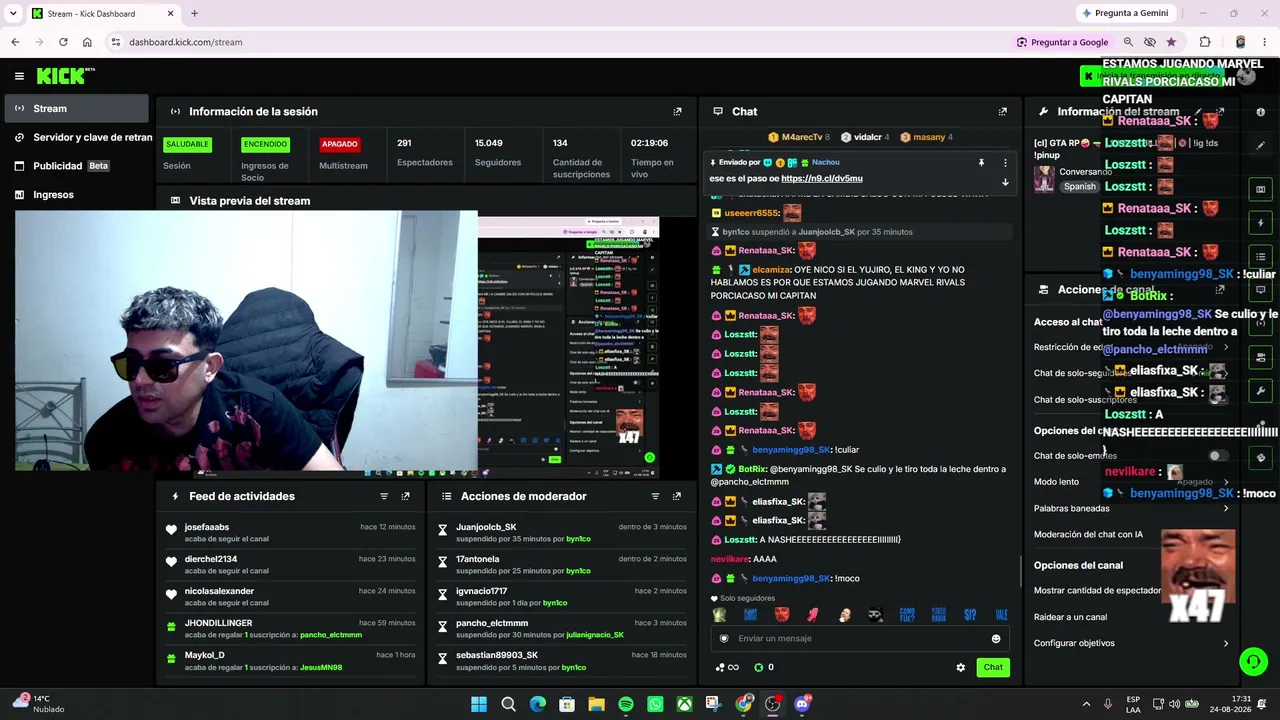
Task: Pop out the Acciones de moderador panel
Action: click(677, 496)
